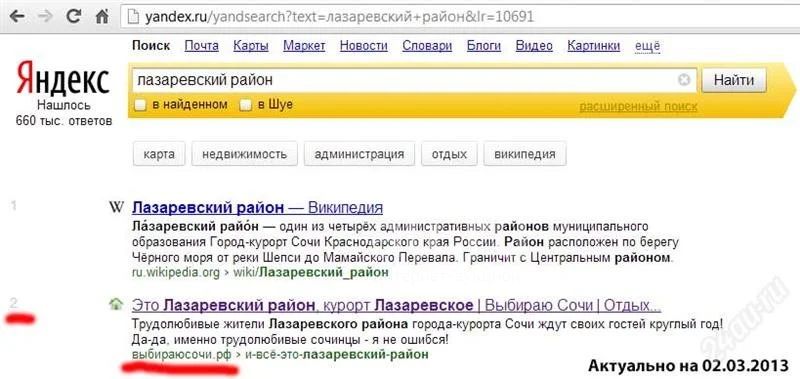Open Словари service link

coord(427,46)
